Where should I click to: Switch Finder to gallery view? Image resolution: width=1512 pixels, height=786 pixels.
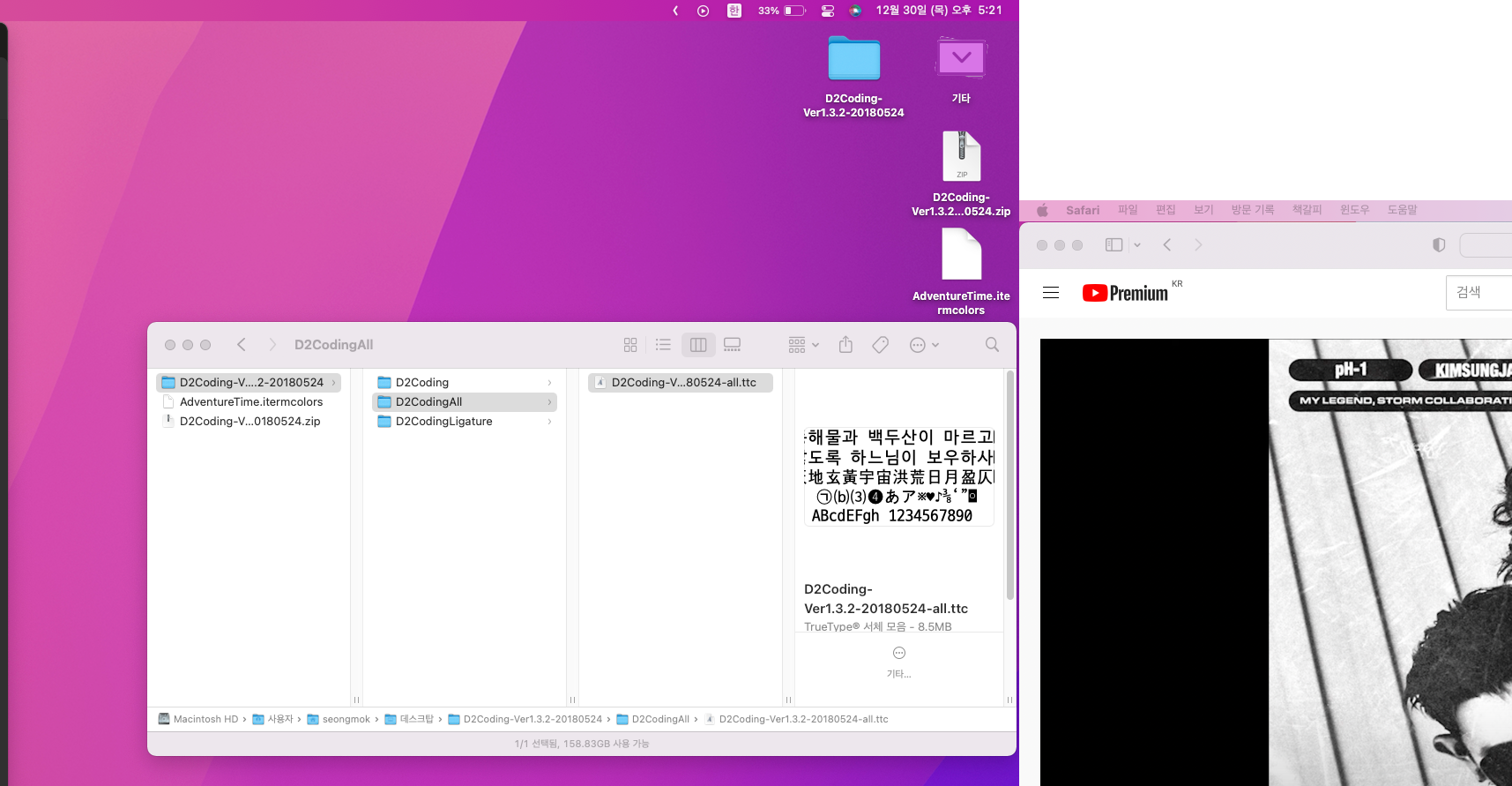point(732,345)
